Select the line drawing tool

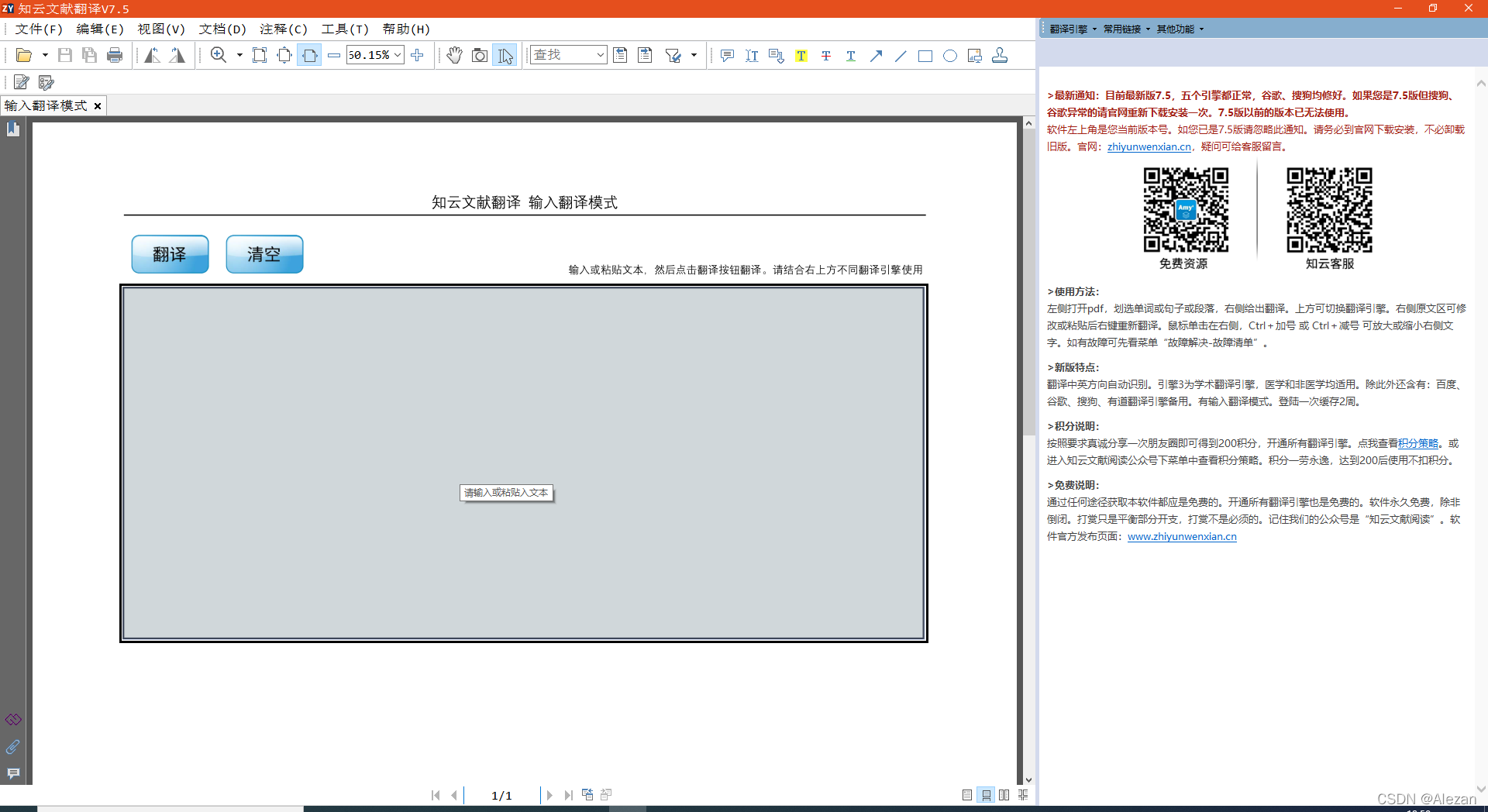pos(901,55)
